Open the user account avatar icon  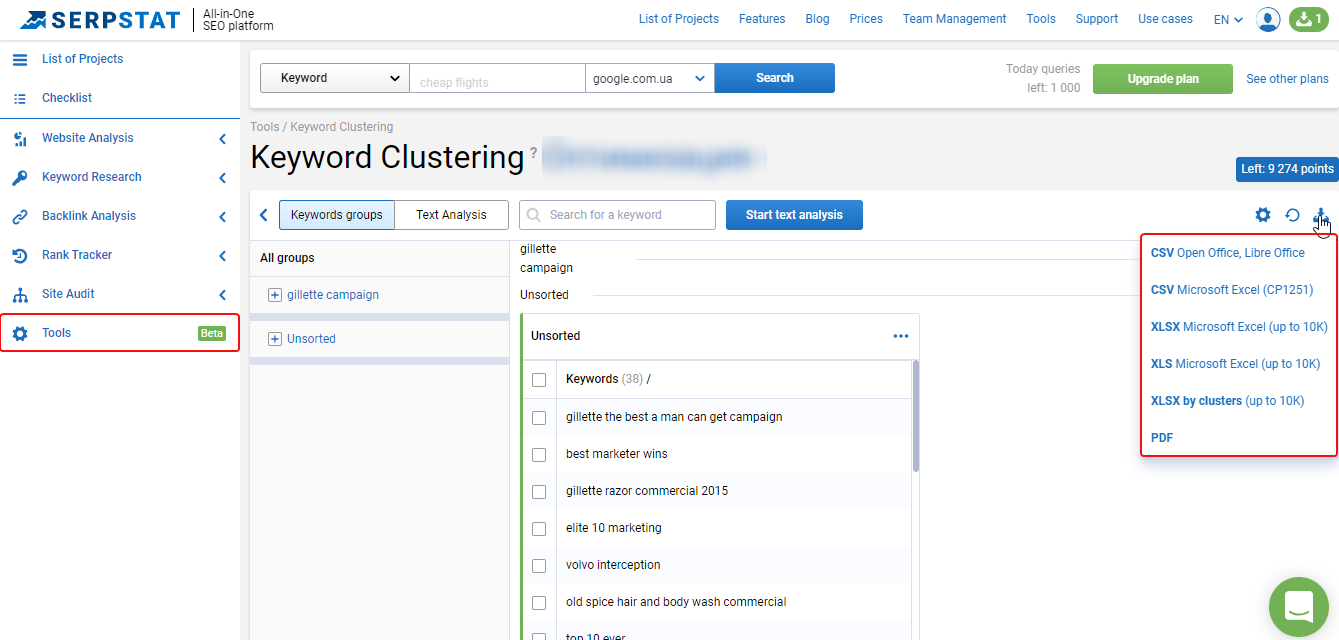[x=1268, y=19]
